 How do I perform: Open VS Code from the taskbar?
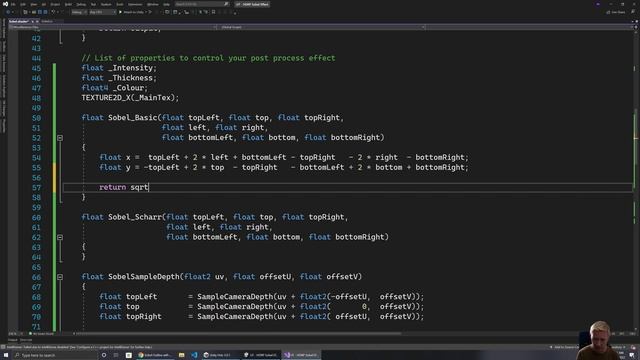point(194,355)
